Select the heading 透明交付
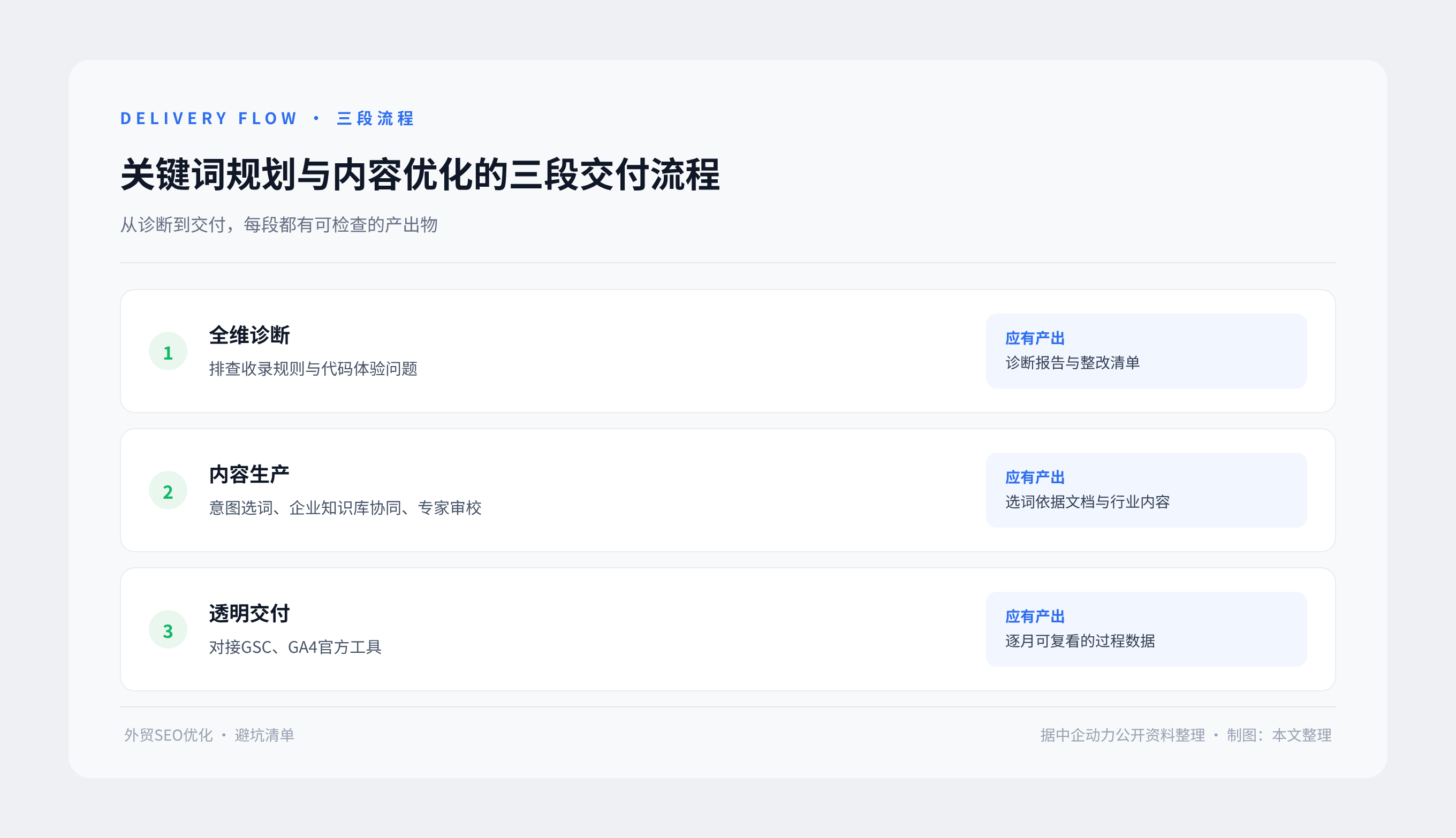This screenshot has width=1456, height=838. [249, 614]
